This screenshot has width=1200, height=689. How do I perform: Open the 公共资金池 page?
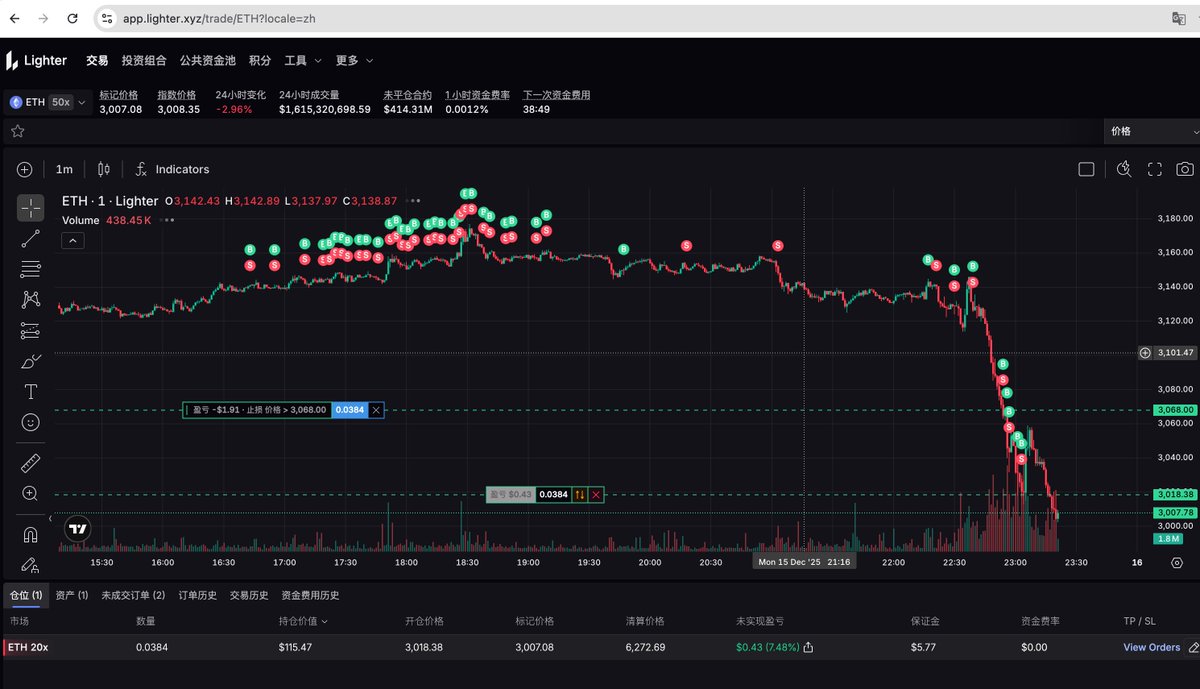click(x=208, y=60)
